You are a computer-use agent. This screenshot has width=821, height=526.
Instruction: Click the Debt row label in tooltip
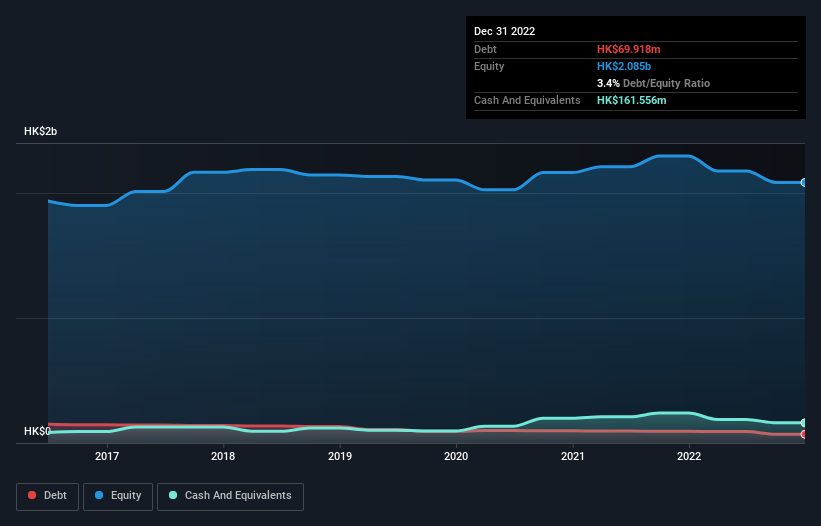[485, 49]
